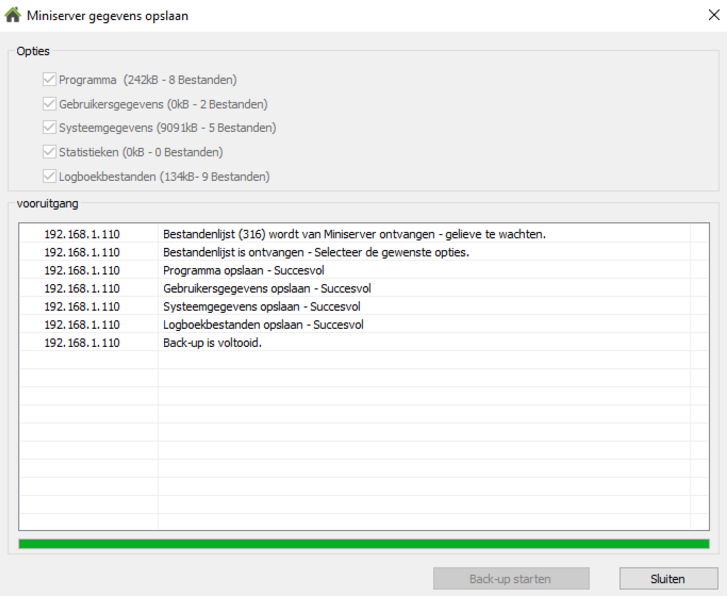728x599 pixels.
Task: Toggle the Statistieken checkbox
Action: coord(49,152)
